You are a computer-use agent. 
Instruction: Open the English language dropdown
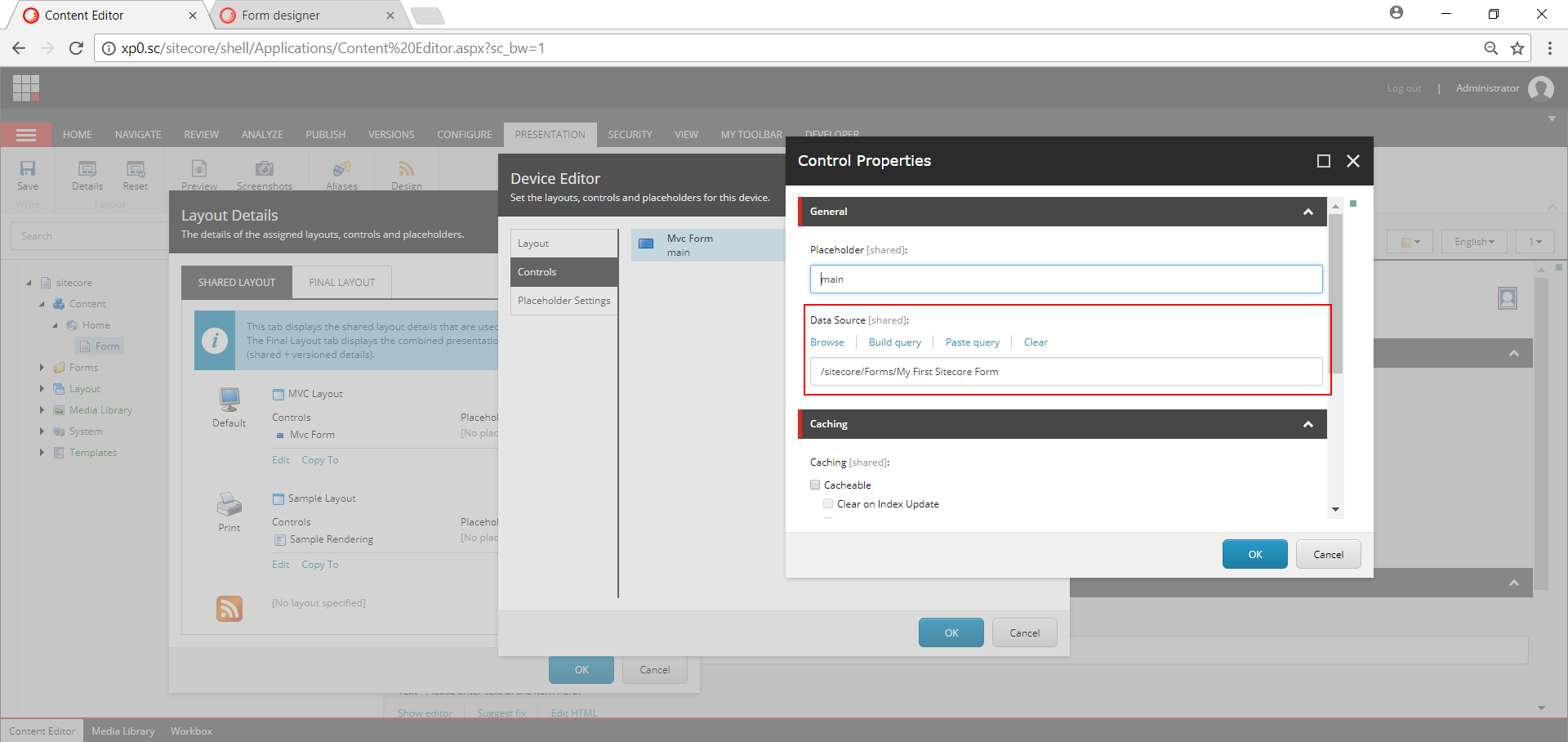tap(1474, 242)
